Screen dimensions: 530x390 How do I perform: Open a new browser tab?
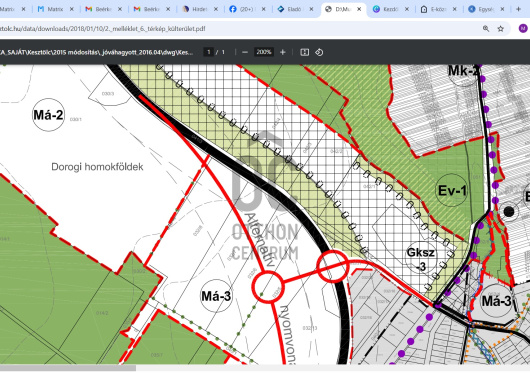[x=518, y=9]
